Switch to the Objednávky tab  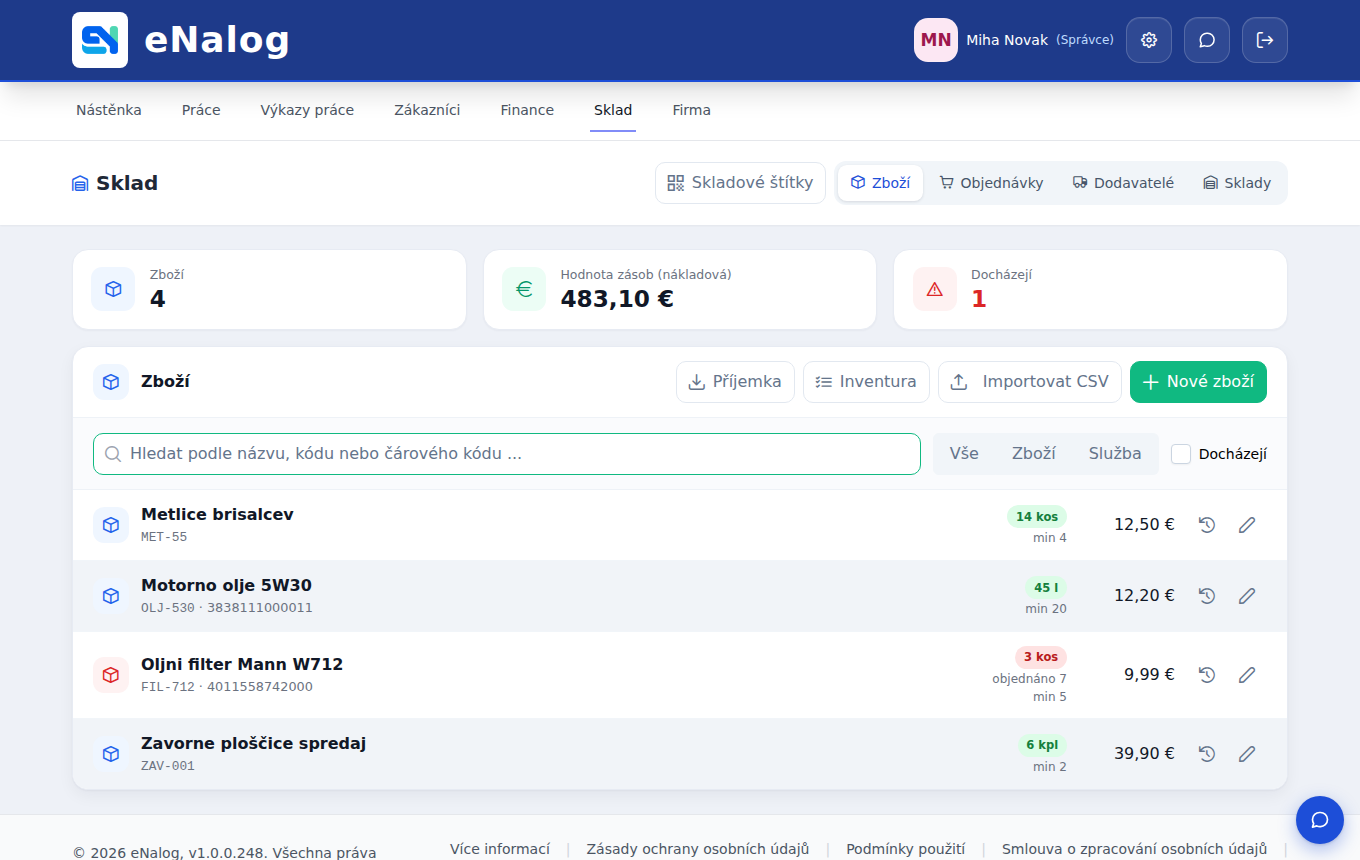[991, 183]
